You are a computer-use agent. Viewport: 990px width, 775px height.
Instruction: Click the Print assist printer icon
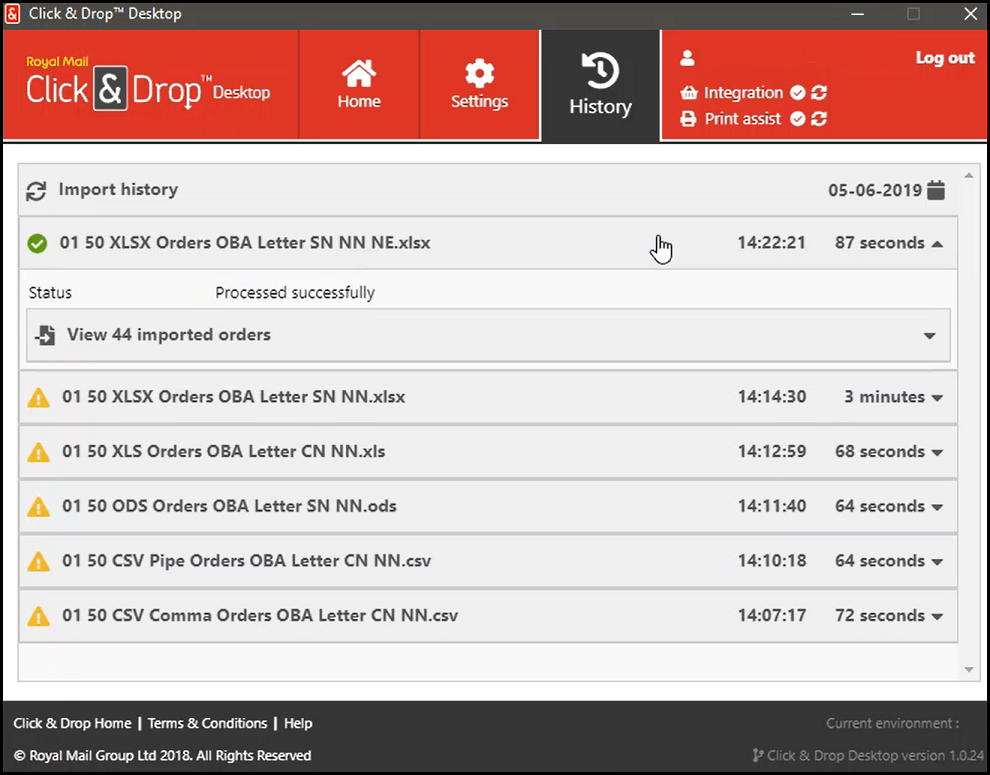(688, 119)
